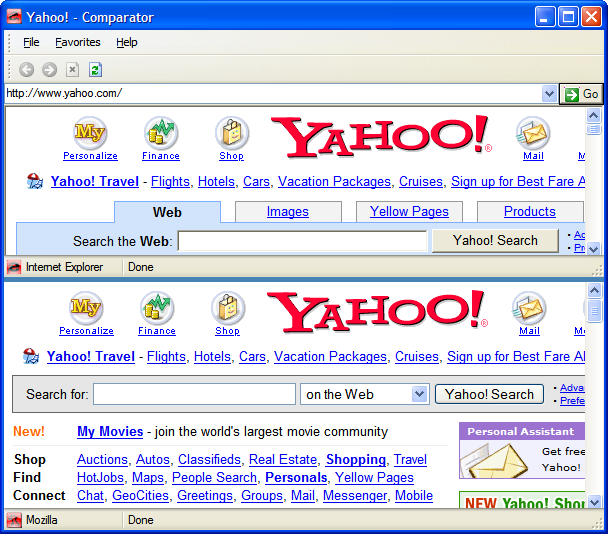This screenshot has width=608, height=534.
Task: Click the Messenger link
Action: (355, 496)
